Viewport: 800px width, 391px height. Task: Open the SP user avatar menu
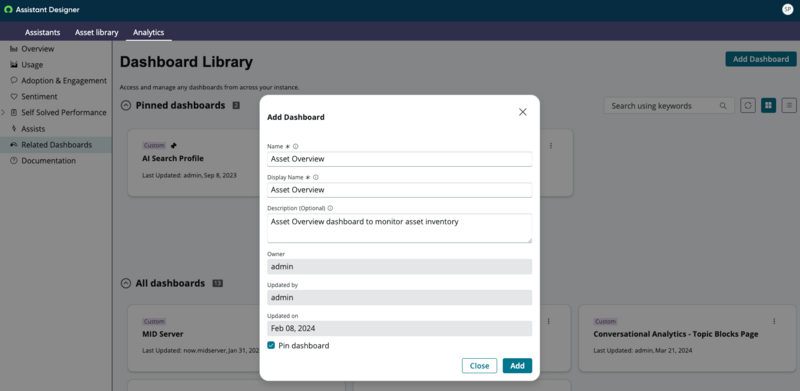point(787,10)
